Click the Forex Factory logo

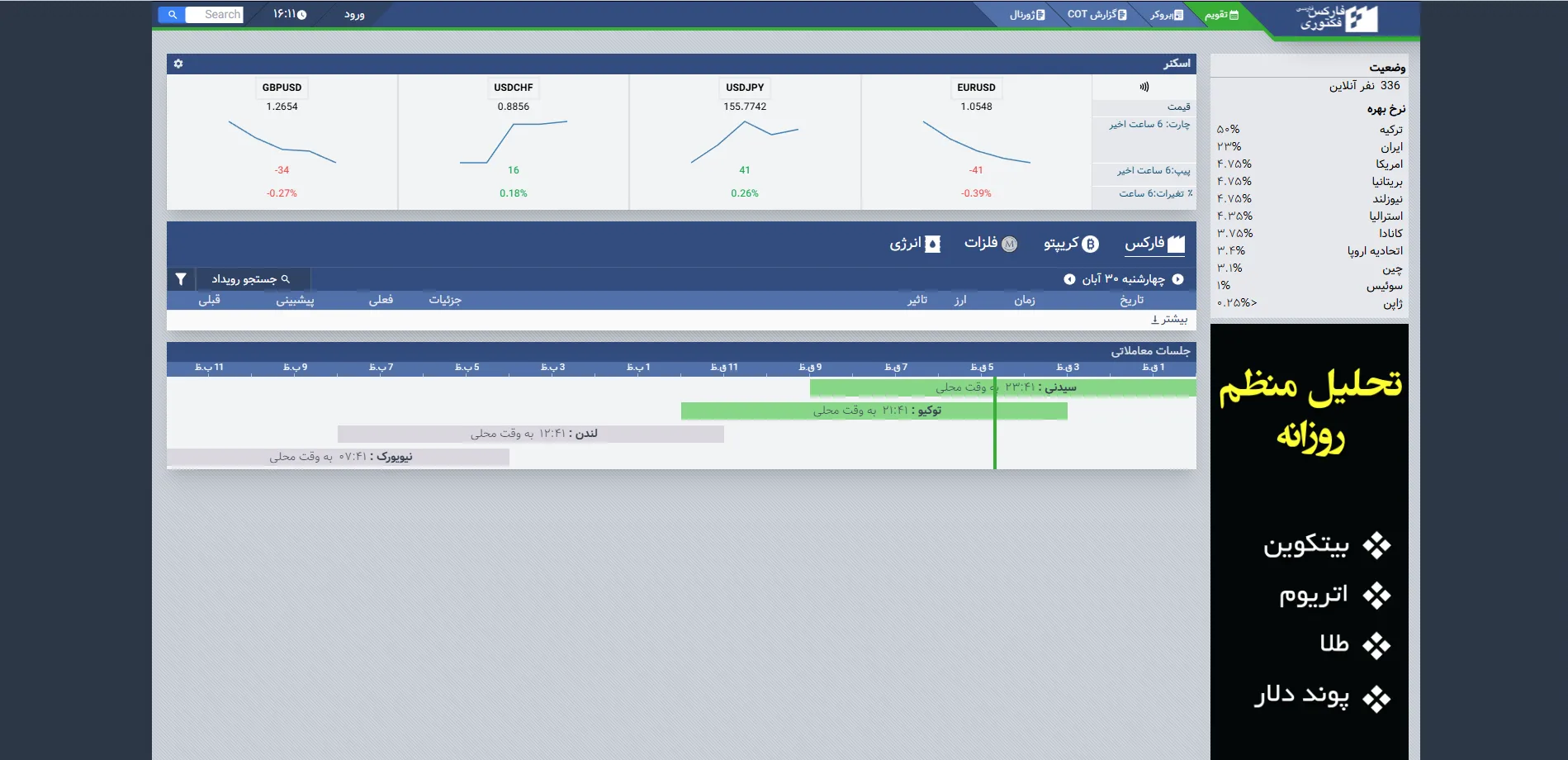coord(1338,18)
